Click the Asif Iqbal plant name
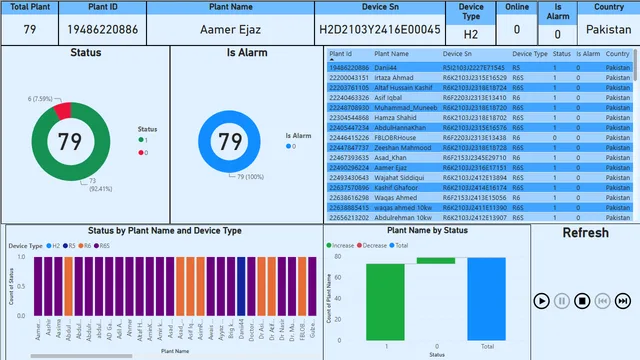 point(388,98)
